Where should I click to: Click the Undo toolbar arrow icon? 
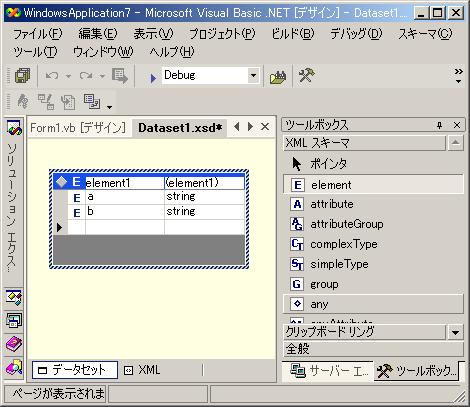click(52, 76)
